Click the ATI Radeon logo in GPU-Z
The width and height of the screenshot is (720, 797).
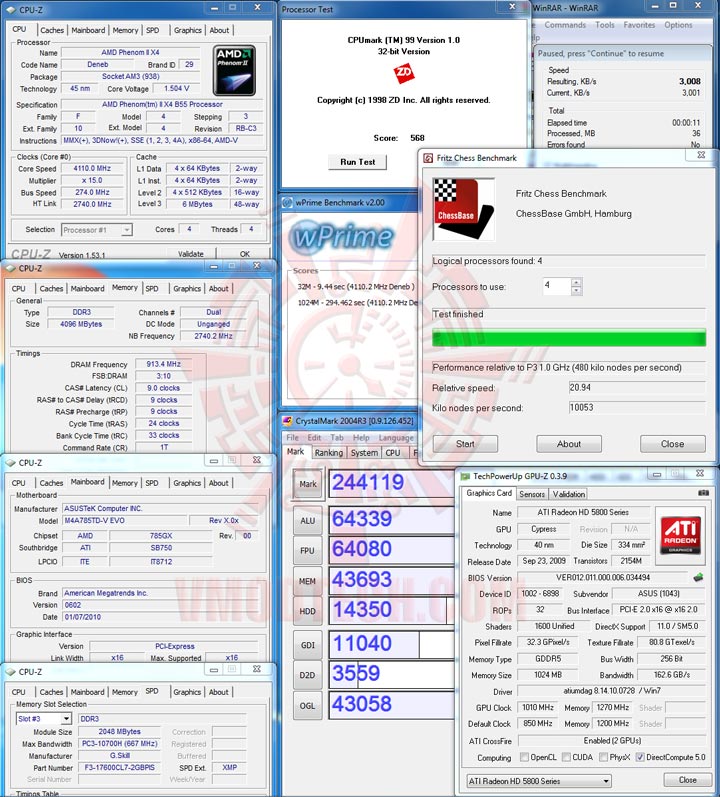tap(680, 536)
